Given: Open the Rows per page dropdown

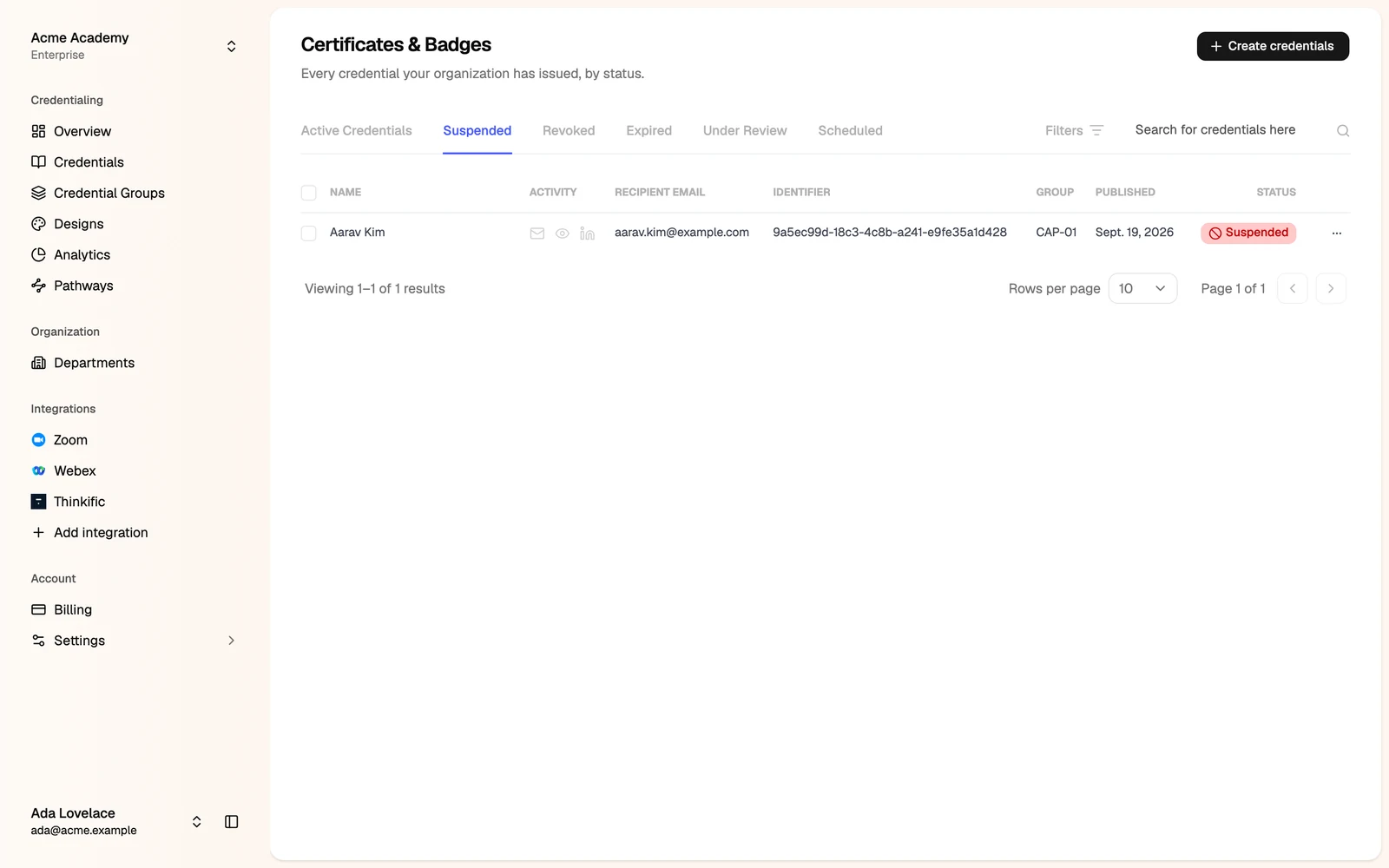Looking at the screenshot, I should pyautogui.click(x=1142, y=288).
